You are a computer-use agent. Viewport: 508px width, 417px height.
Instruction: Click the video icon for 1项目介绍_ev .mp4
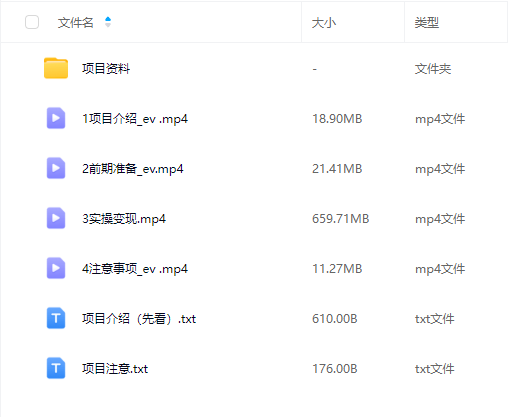pos(56,118)
